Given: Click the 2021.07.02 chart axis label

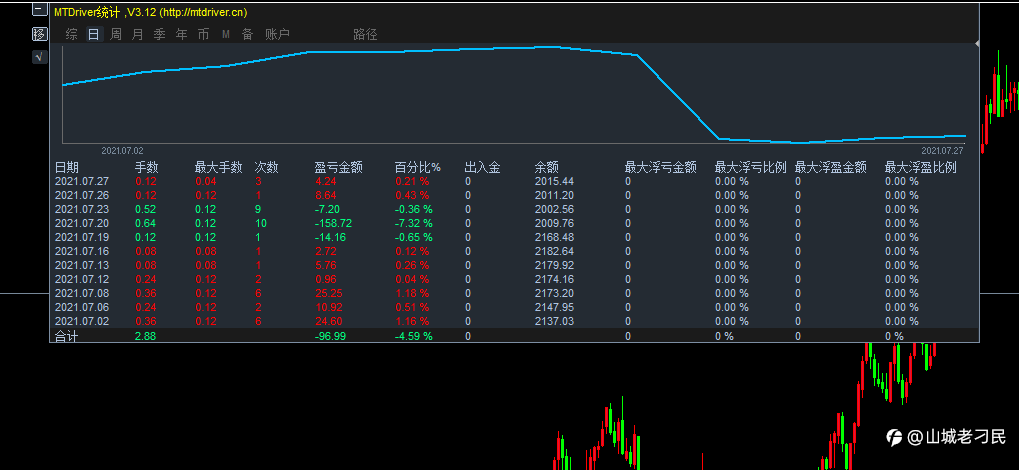Looking at the screenshot, I should (122, 150).
